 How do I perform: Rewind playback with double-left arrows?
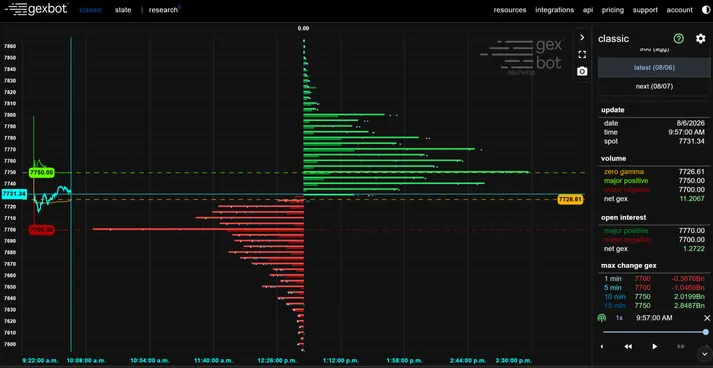click(628, 347)
